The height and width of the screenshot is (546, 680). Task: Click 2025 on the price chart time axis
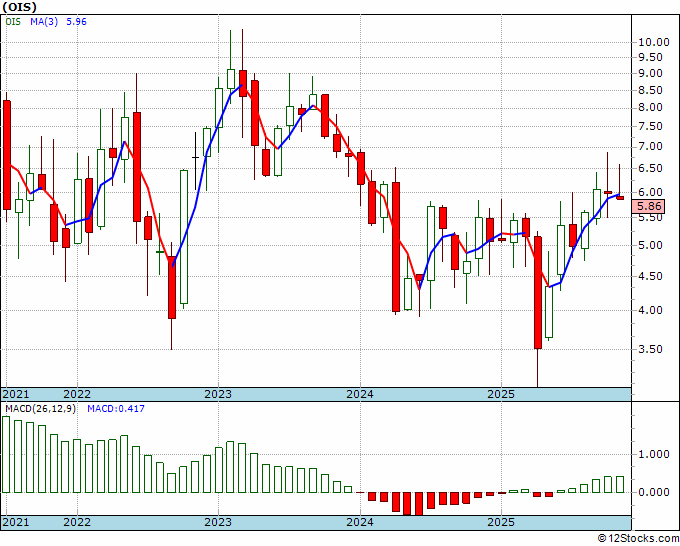click(x=501, y=395)
